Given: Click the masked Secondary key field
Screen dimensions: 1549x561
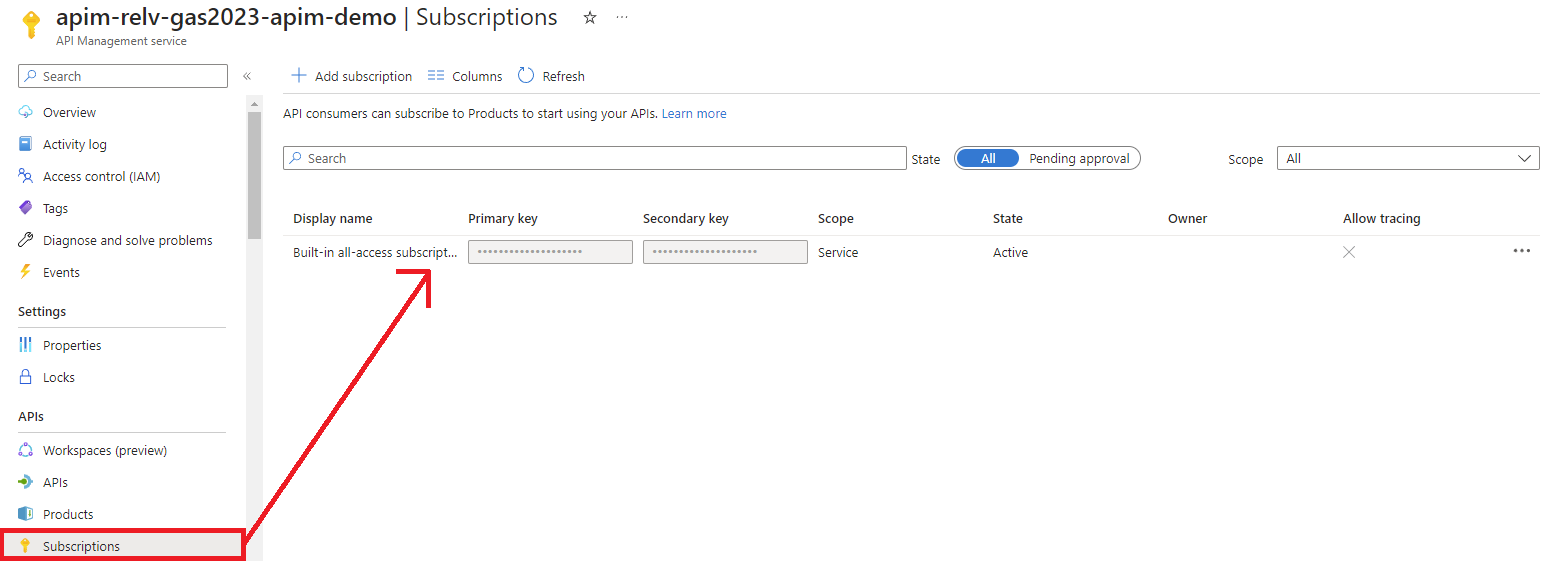Looking at the screenshot, I should click(x=725, y=252).
